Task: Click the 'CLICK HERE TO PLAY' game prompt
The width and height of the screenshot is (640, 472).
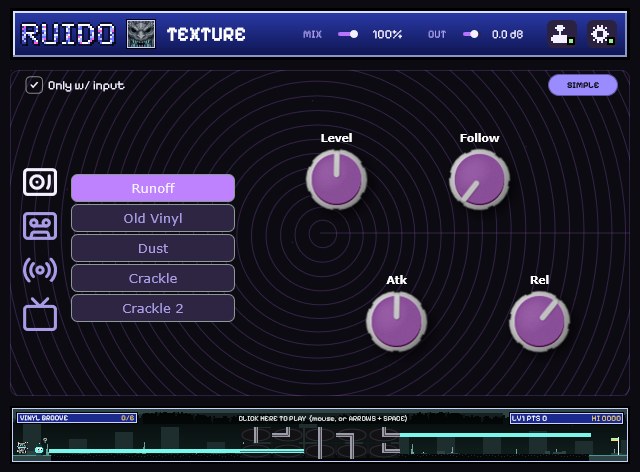Action: click(322, 419)
